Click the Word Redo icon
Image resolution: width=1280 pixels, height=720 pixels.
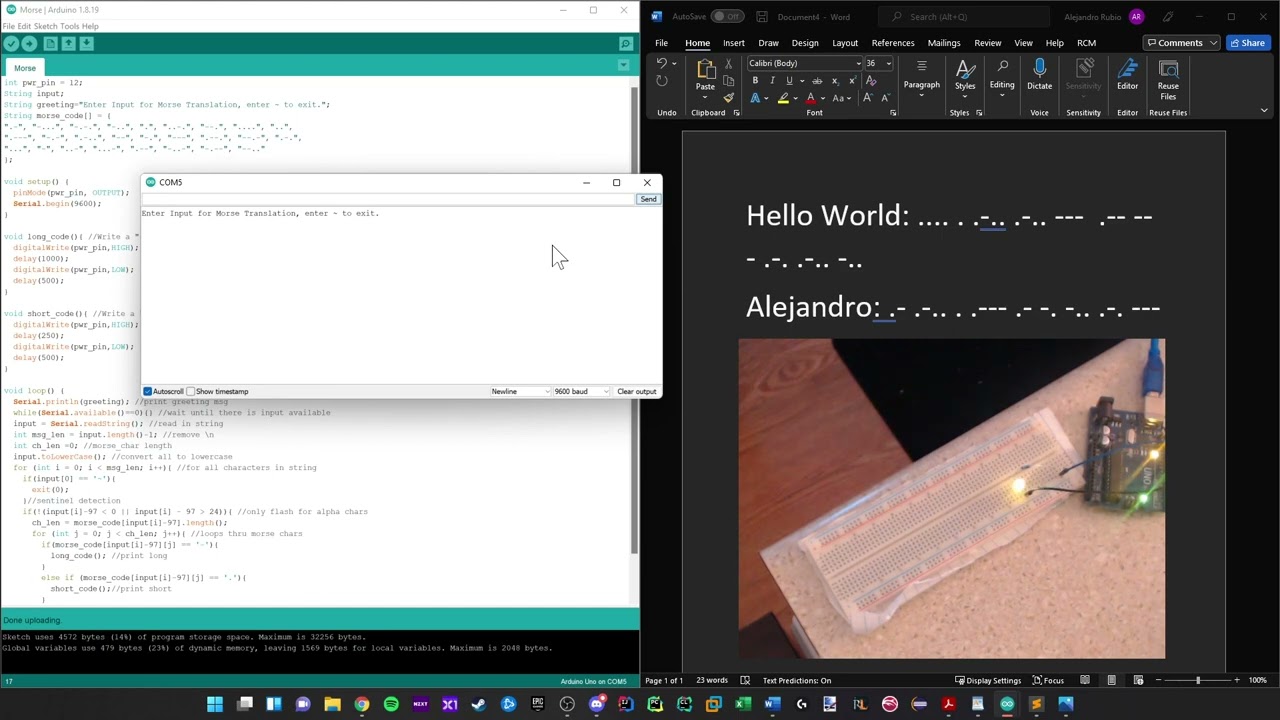(662, 82)
